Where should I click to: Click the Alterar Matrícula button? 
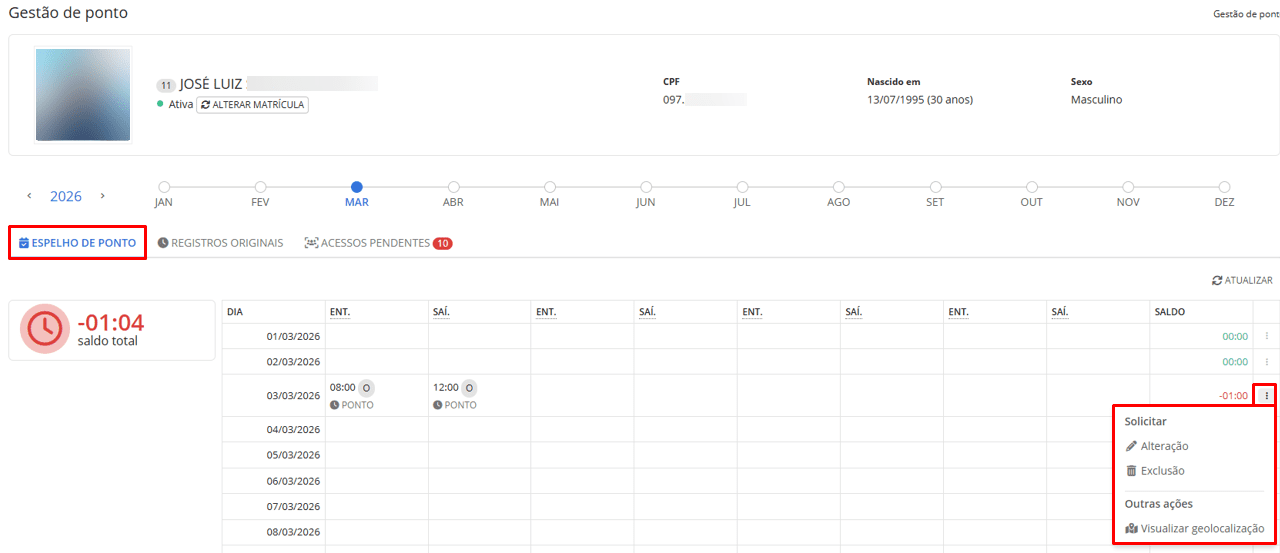[x=252, y=104]
